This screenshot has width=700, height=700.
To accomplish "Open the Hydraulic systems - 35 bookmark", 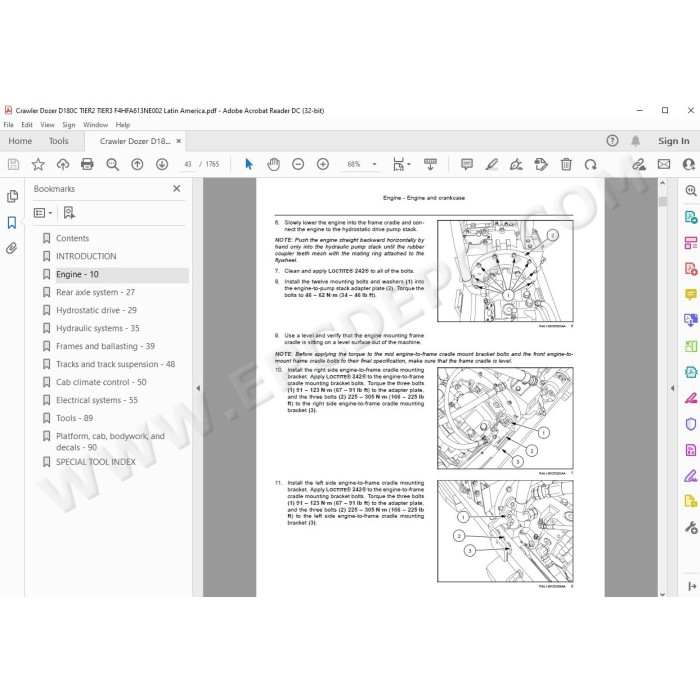I will 97,328.
